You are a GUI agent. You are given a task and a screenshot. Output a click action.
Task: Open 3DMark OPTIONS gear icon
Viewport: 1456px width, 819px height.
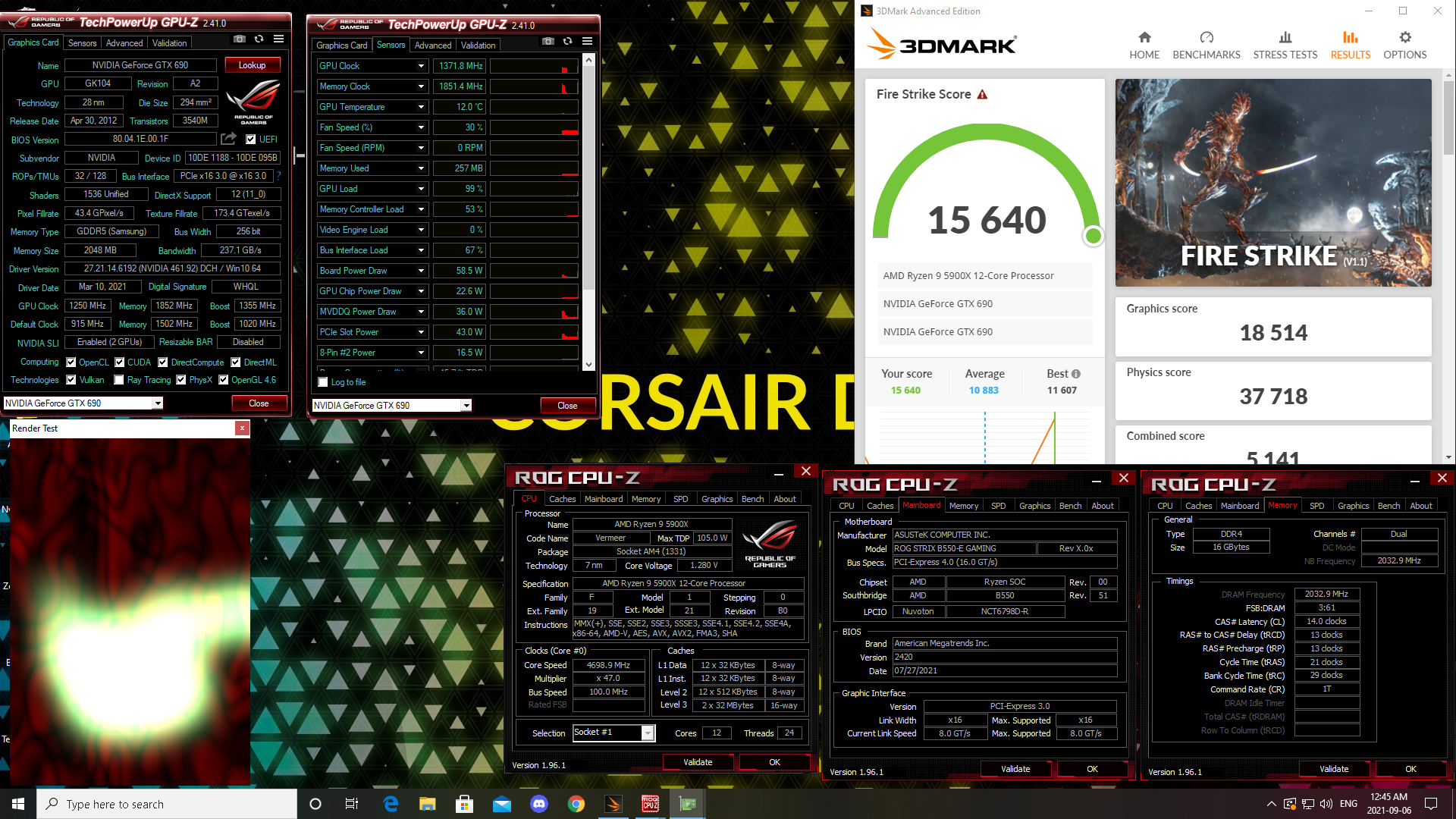pyautogui.click(x=1405, y=37)
